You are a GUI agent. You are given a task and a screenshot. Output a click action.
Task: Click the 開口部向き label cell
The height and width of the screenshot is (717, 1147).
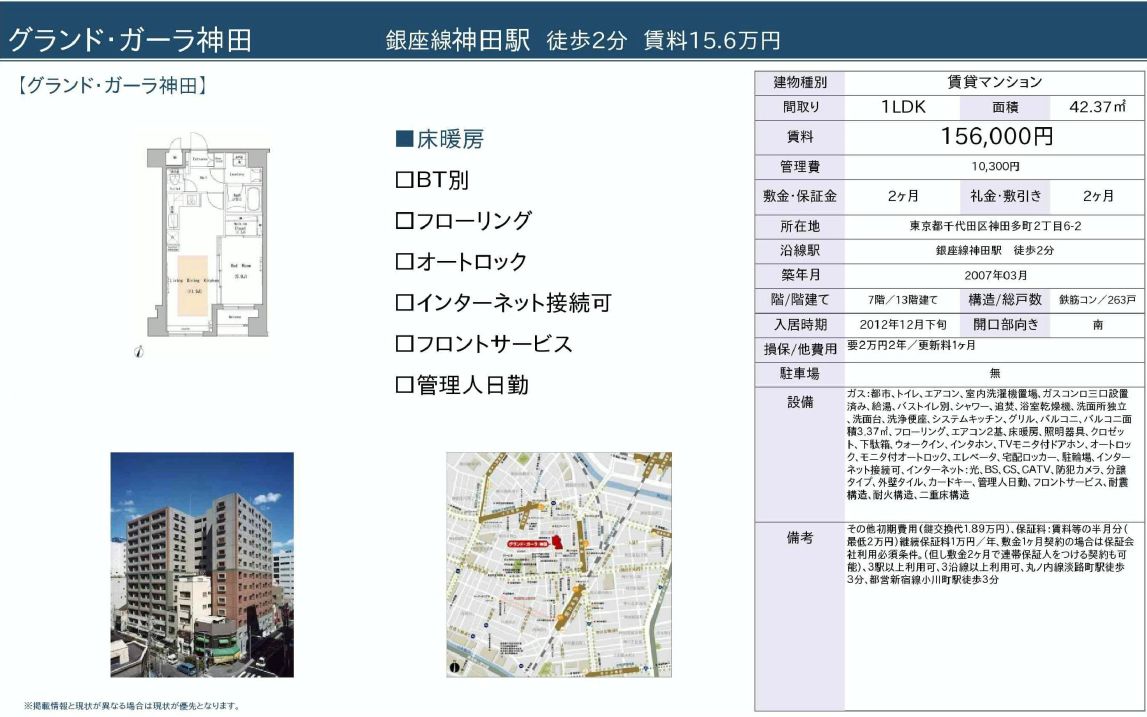(x=1005, y=325)
